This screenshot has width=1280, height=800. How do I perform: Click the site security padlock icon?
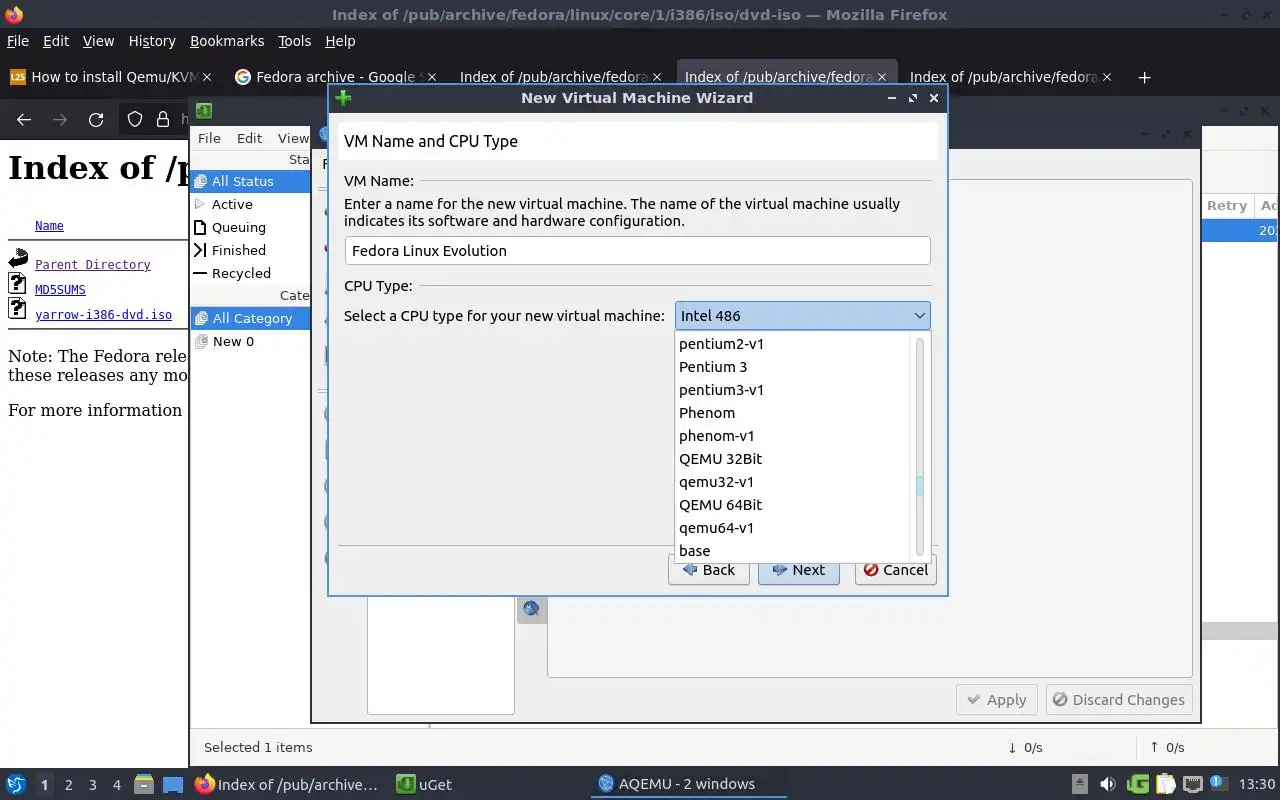click(162, 119)
